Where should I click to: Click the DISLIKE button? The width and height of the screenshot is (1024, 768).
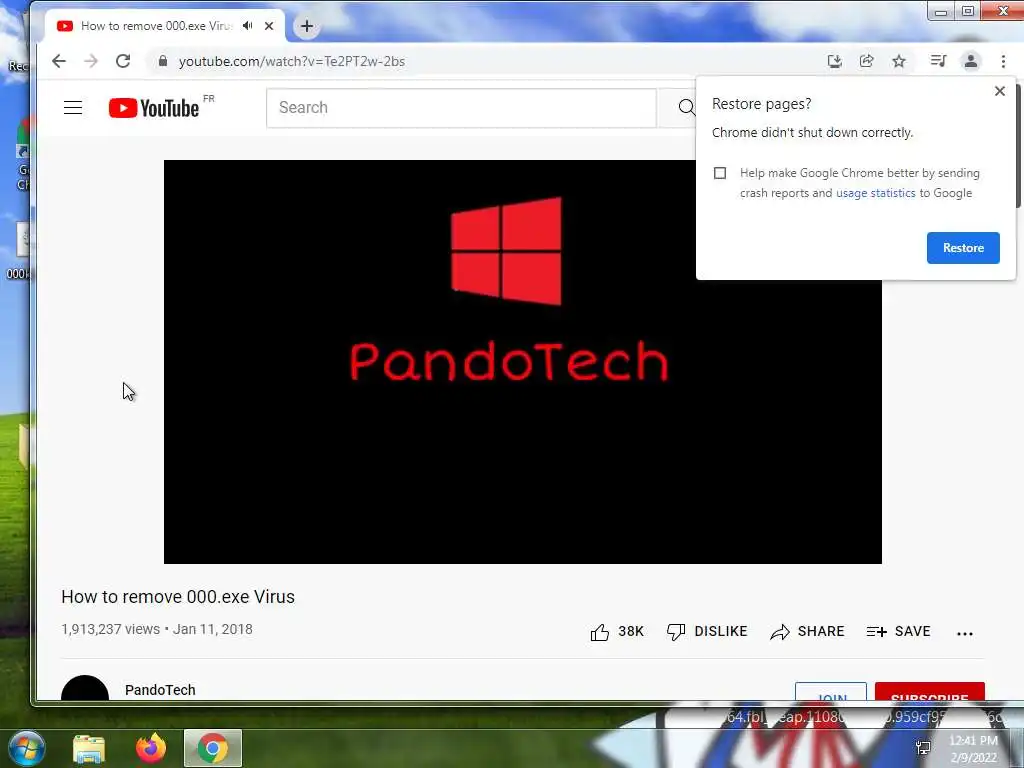tap(707, 632)
